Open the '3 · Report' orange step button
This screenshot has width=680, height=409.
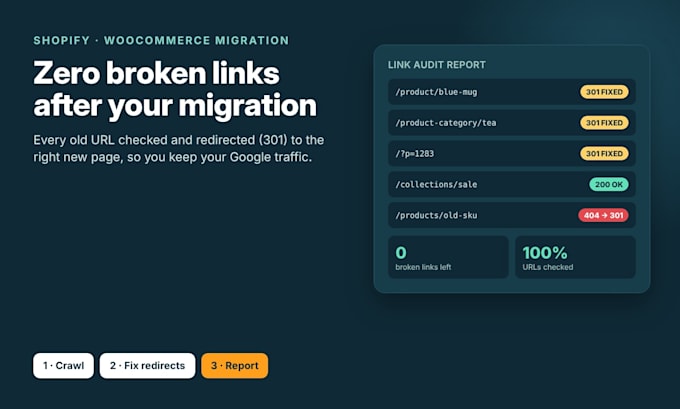tap(235, 366)
